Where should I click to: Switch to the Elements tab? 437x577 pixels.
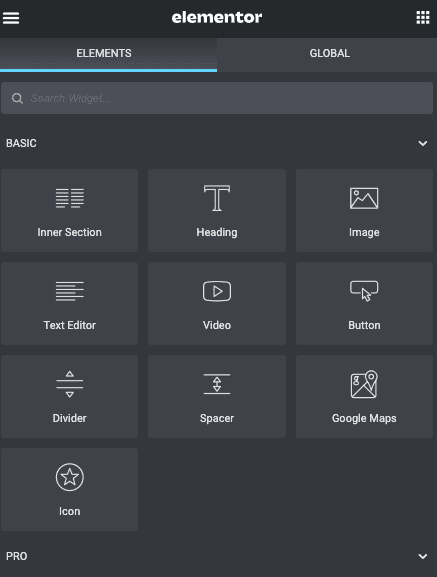(109, 54)
